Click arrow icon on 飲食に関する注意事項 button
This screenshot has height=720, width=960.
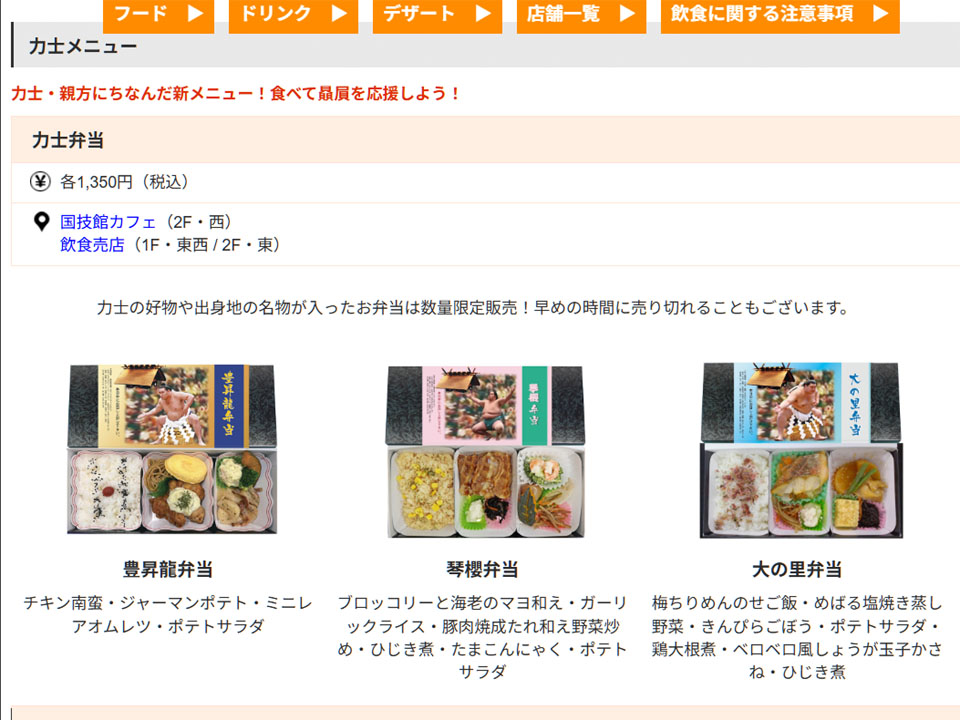[880, 13]
